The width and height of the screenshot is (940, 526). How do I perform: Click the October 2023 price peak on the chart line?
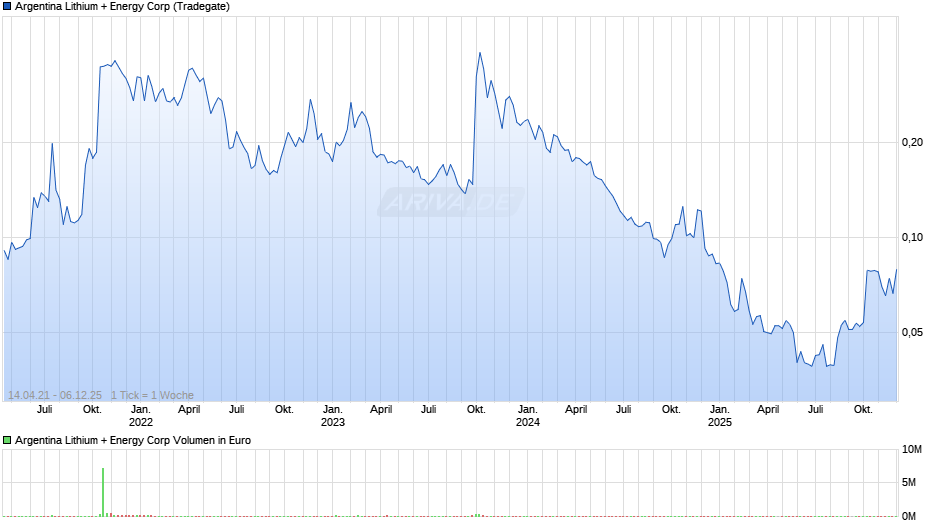(x=480, y=53)
